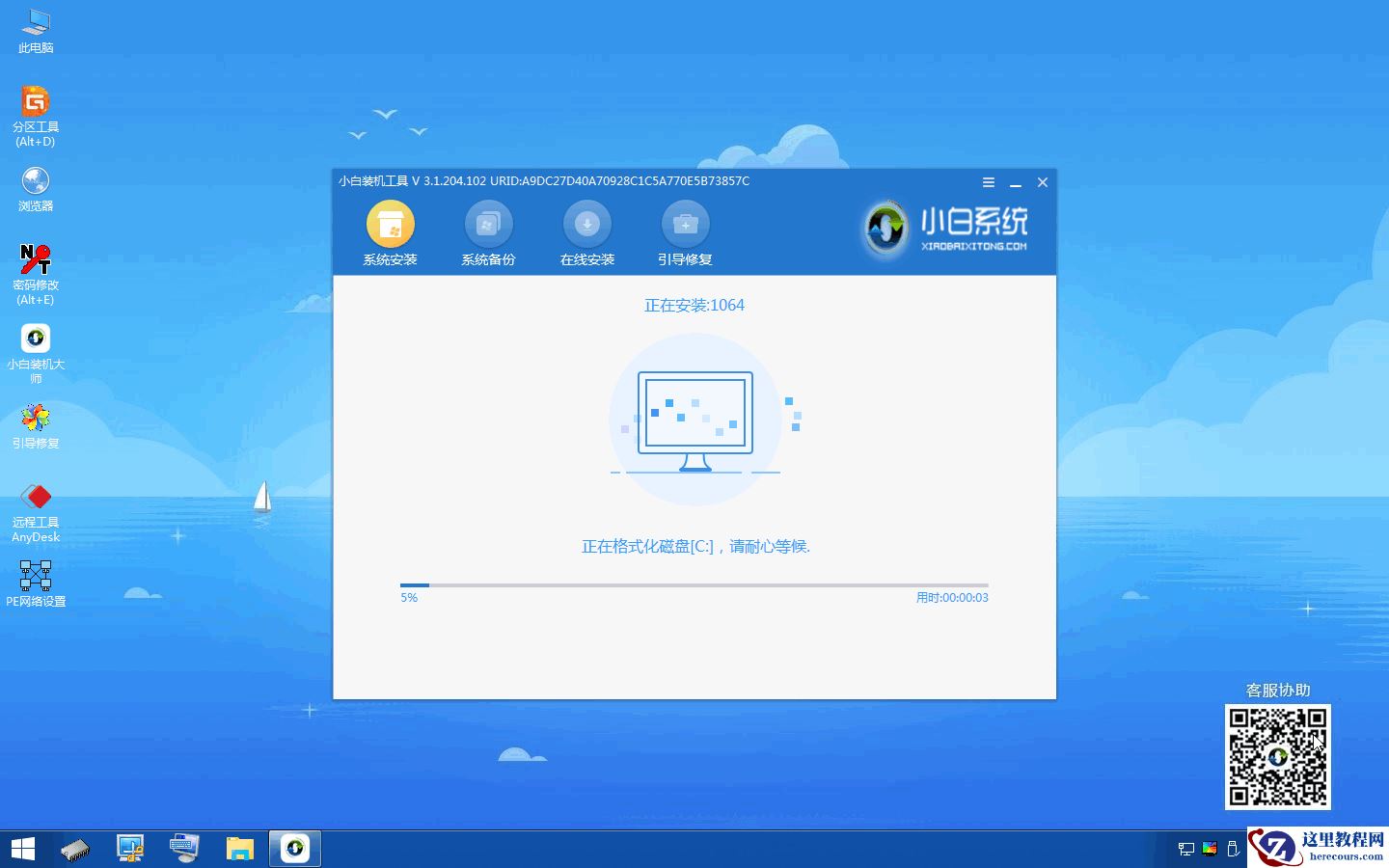The width and height of the screenshot is (1389, 868).
Task: Click the 客服协助 QR code
Action: 1277,756
